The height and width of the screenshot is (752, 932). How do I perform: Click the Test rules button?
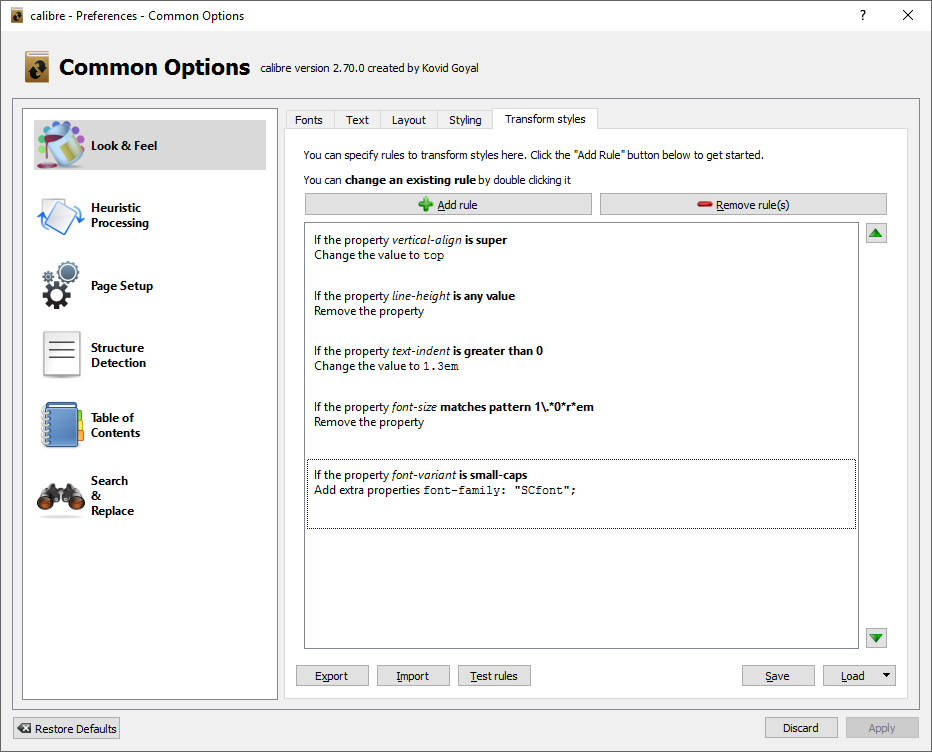494,676
